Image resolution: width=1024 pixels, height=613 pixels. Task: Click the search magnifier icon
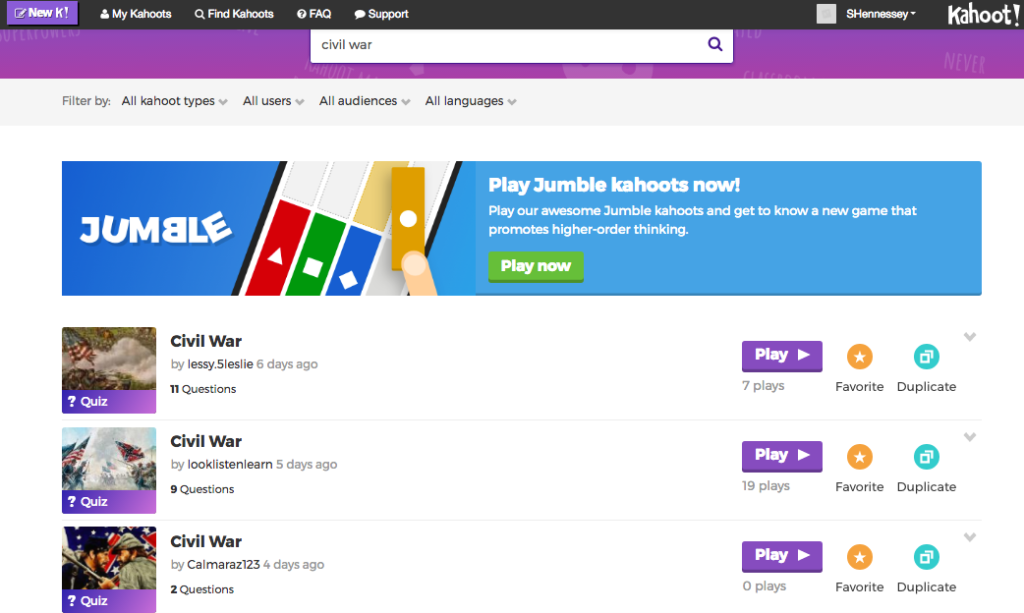point(715,44)
